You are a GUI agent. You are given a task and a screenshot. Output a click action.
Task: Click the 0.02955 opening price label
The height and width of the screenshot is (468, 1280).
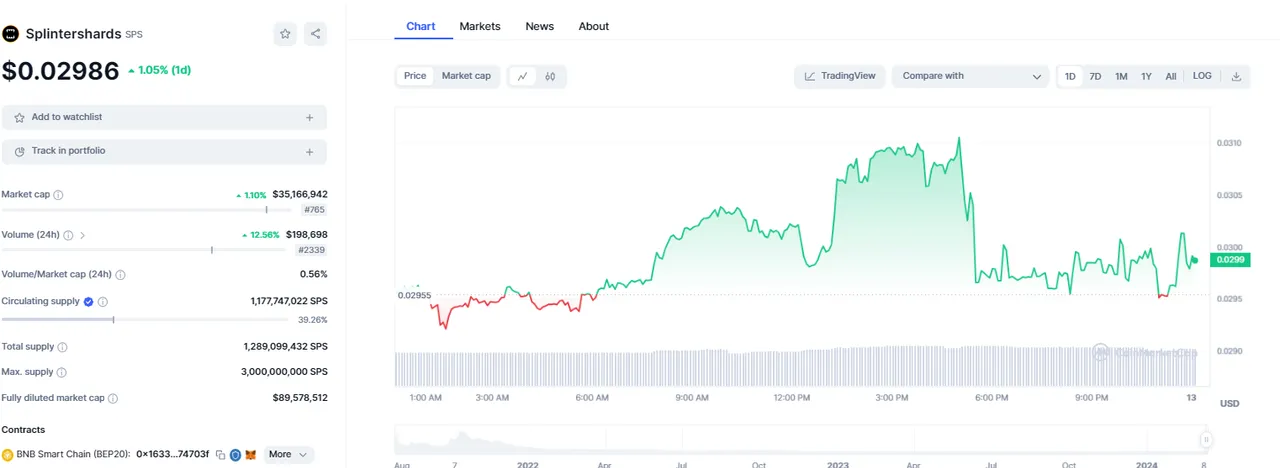[x=415, y=295]
